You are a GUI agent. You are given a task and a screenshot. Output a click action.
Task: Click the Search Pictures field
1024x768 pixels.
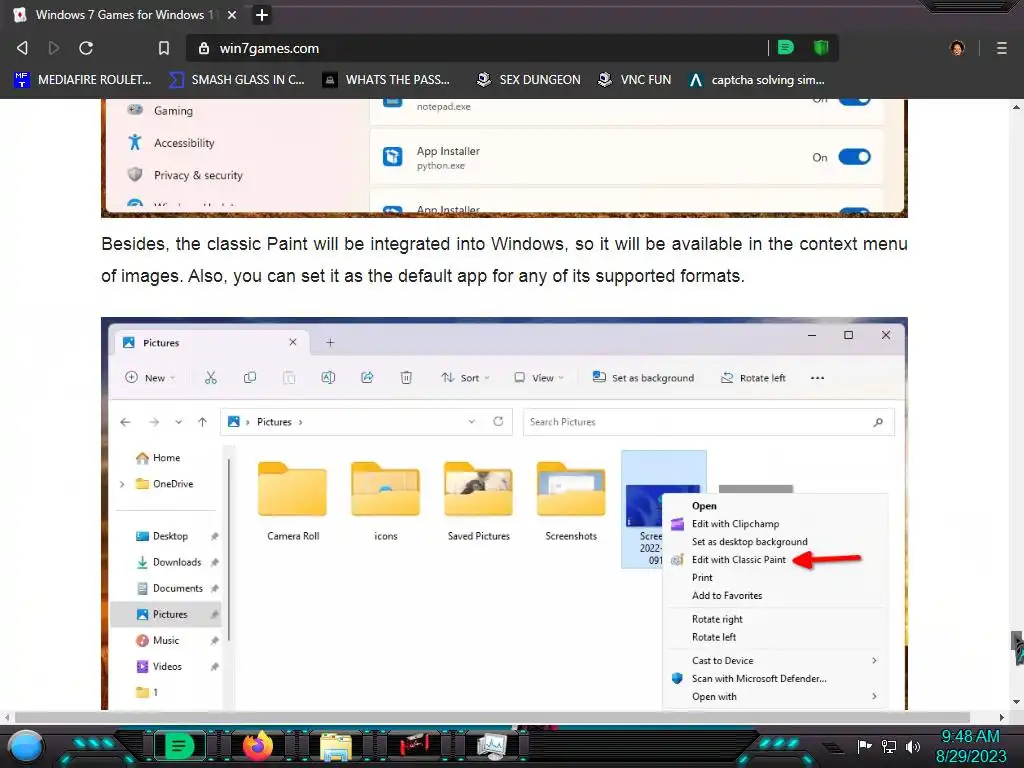[x=709, y=422]
